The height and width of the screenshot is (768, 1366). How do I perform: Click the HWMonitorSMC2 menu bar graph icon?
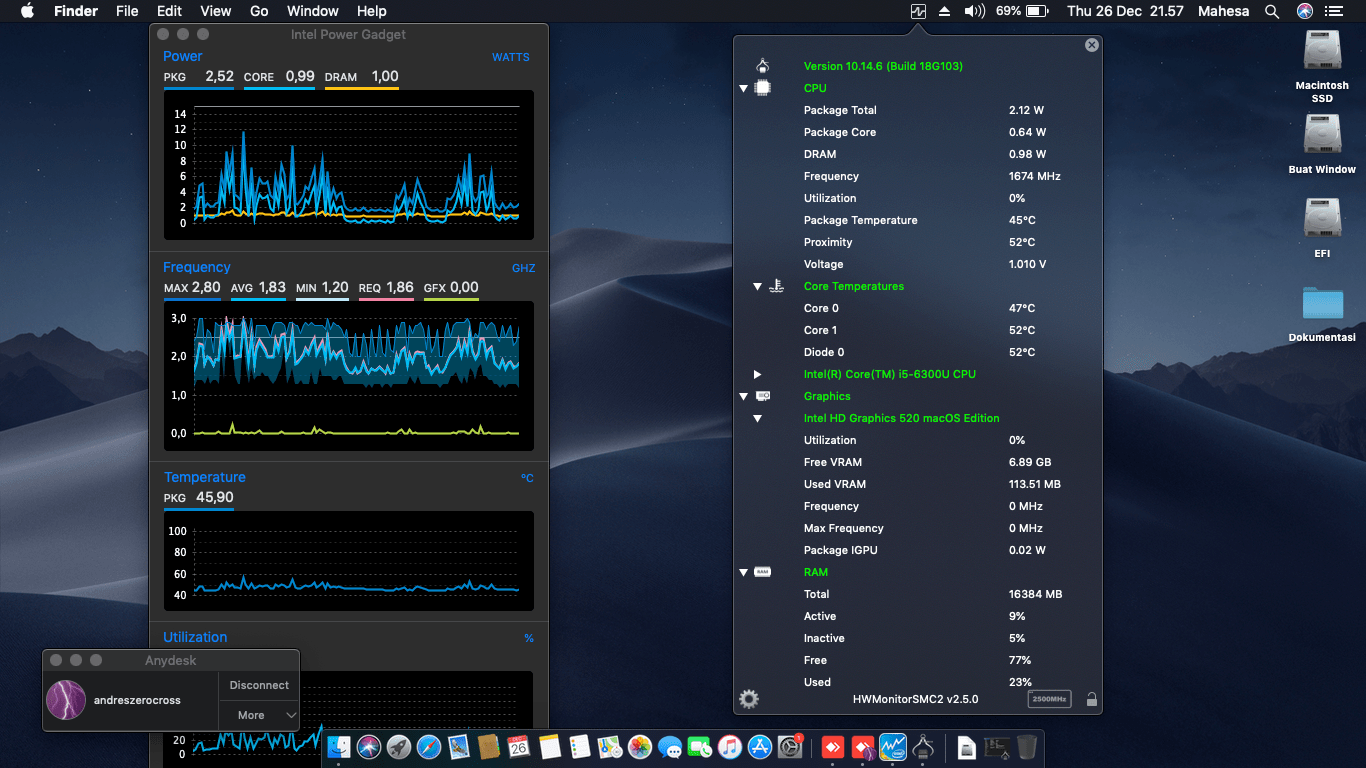[x=918, y=11]
